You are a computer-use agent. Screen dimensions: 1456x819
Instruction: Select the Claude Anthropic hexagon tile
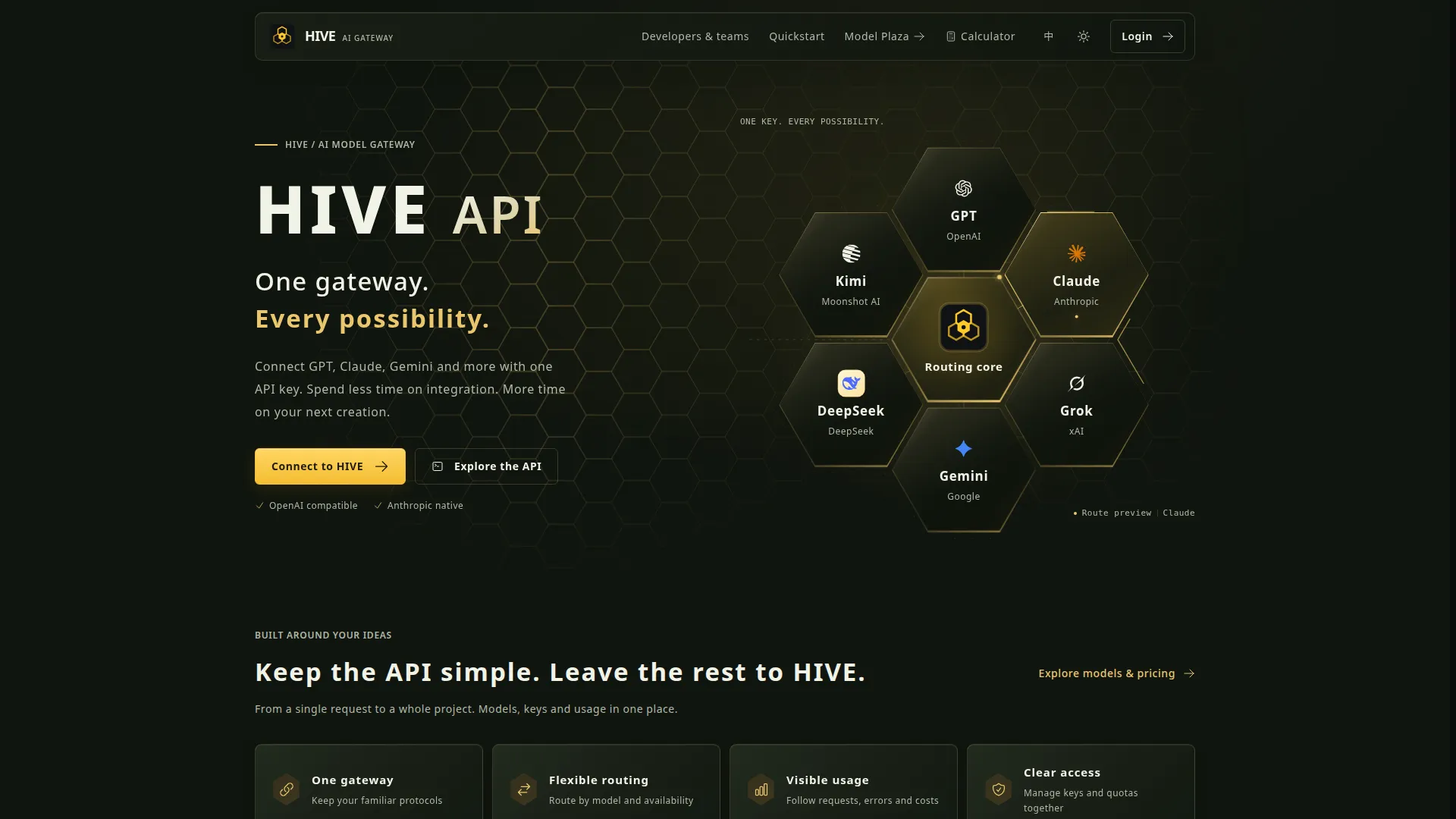(1076, 275)
